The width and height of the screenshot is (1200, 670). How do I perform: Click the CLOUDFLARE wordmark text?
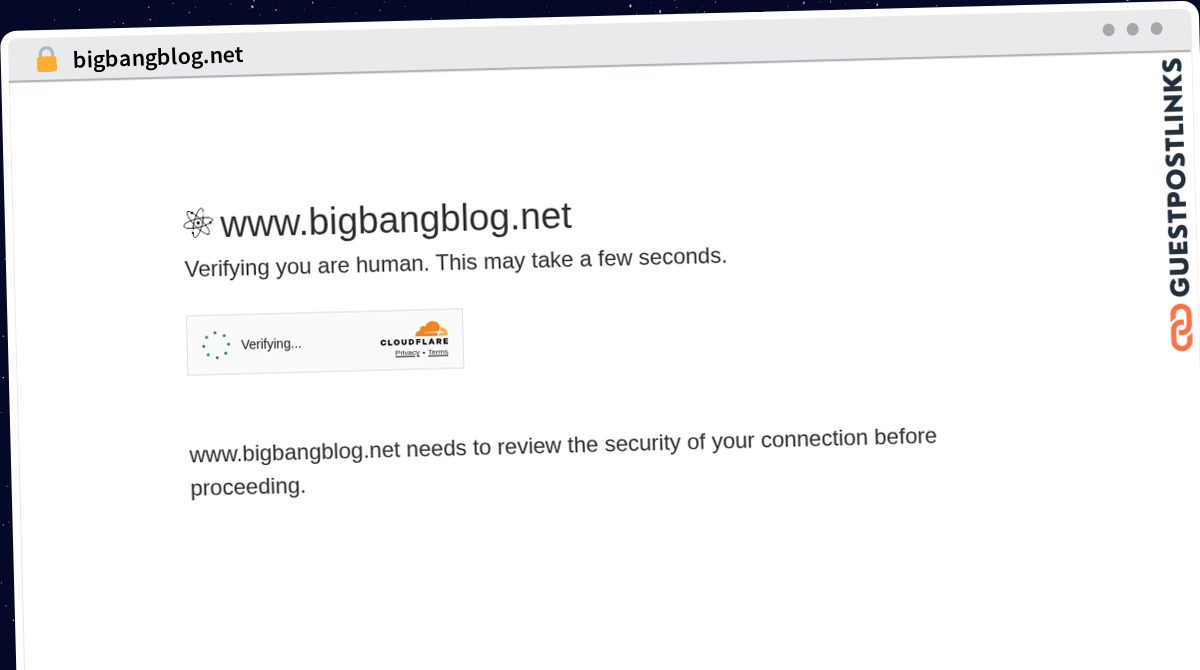[x=414, y=342]
